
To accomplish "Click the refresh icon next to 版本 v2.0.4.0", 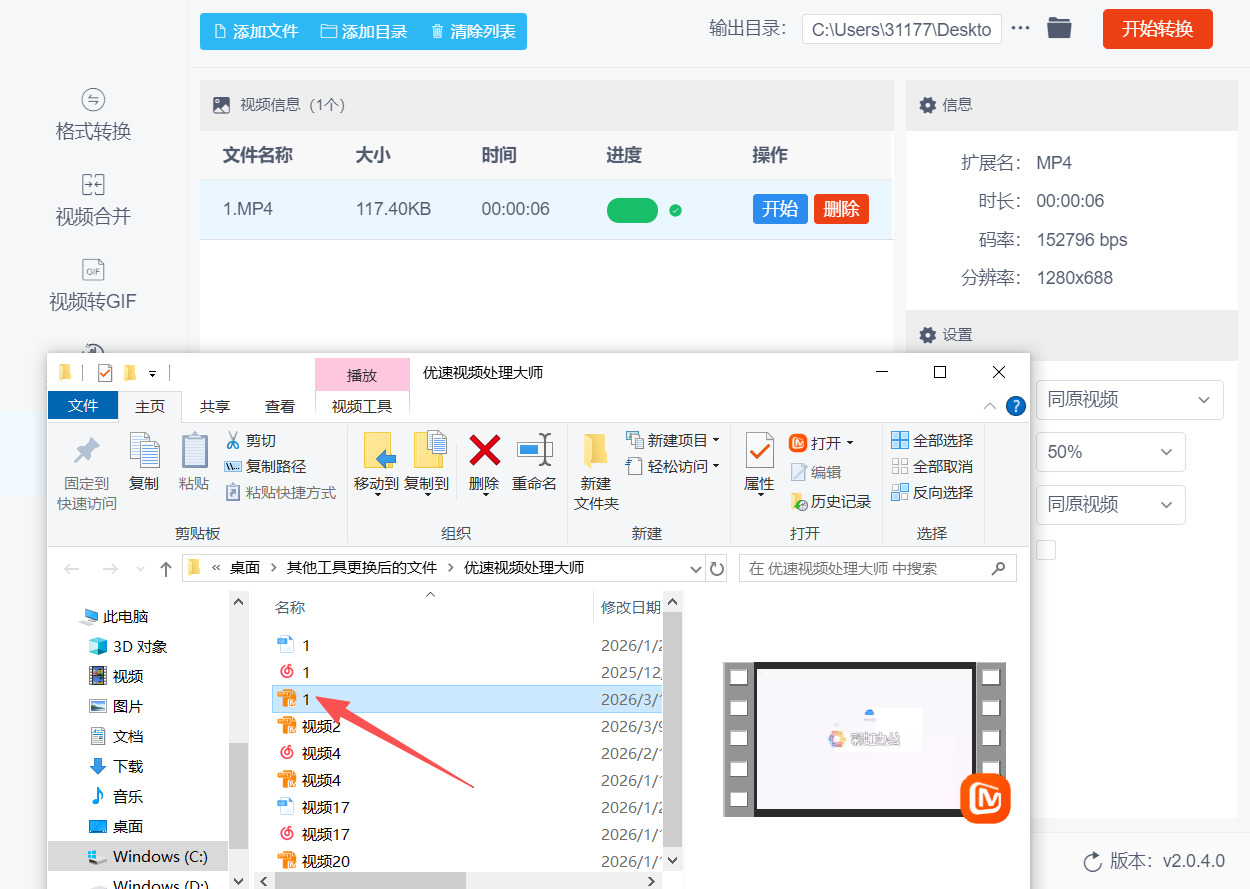I will [1092, 860].
